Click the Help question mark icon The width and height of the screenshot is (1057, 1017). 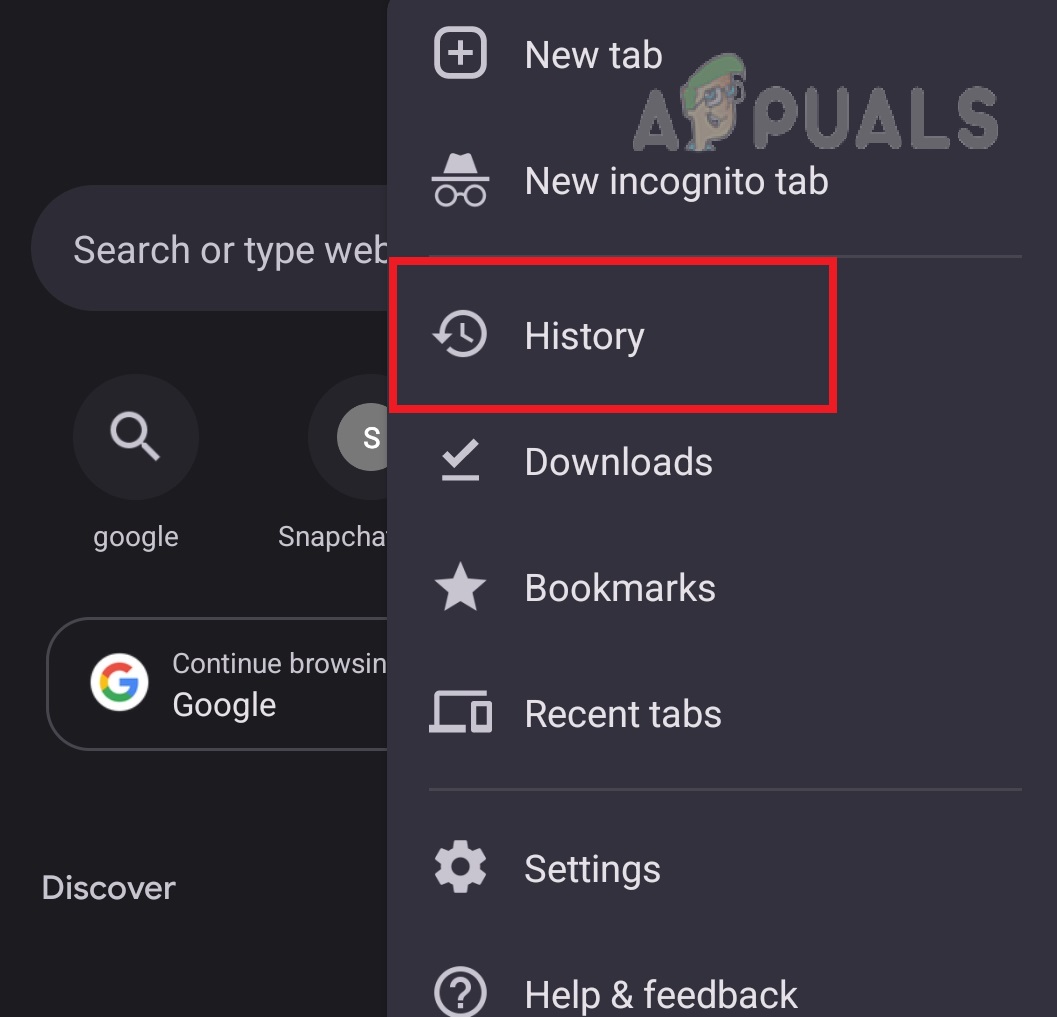pos(460,992)
